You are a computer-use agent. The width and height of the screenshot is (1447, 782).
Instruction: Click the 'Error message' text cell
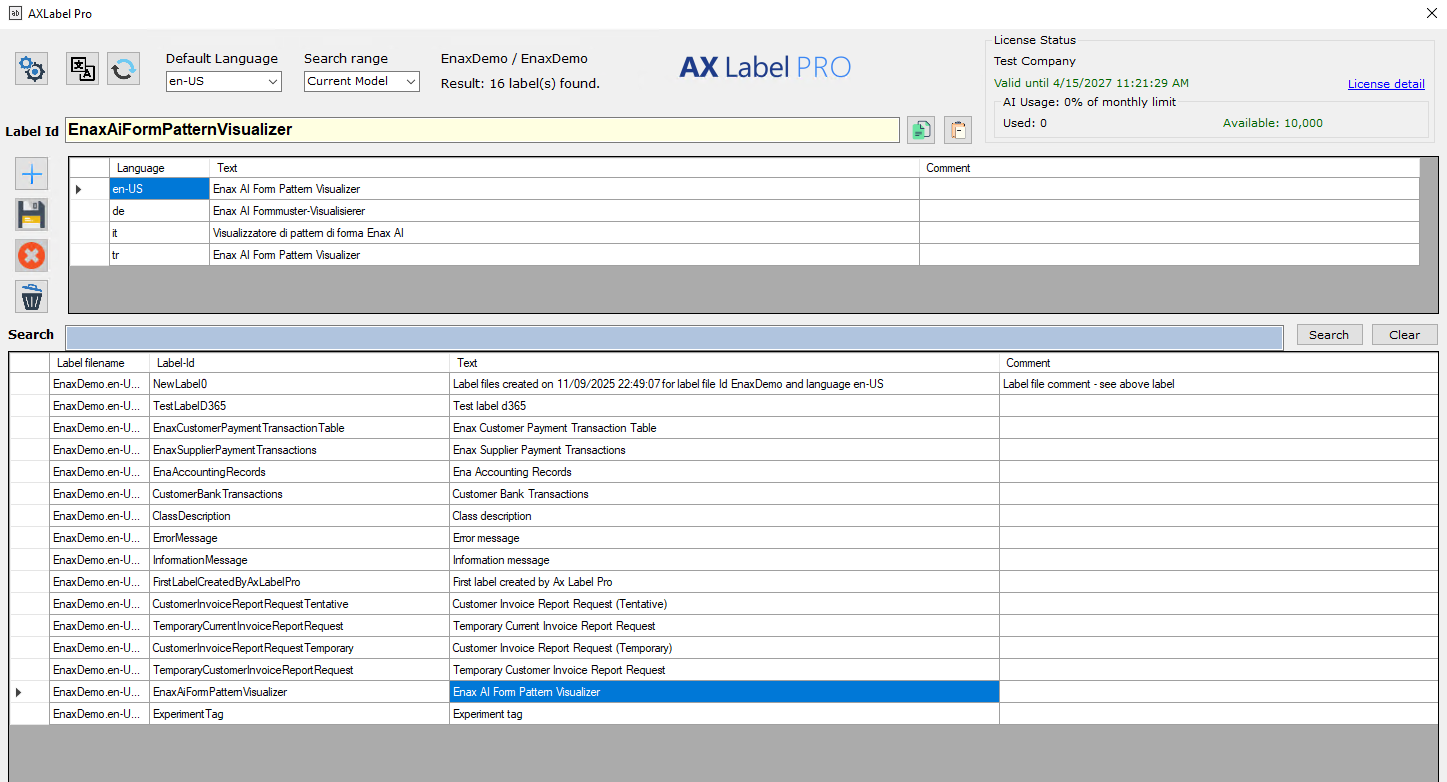pyautogui.click(x=724, y=538)
